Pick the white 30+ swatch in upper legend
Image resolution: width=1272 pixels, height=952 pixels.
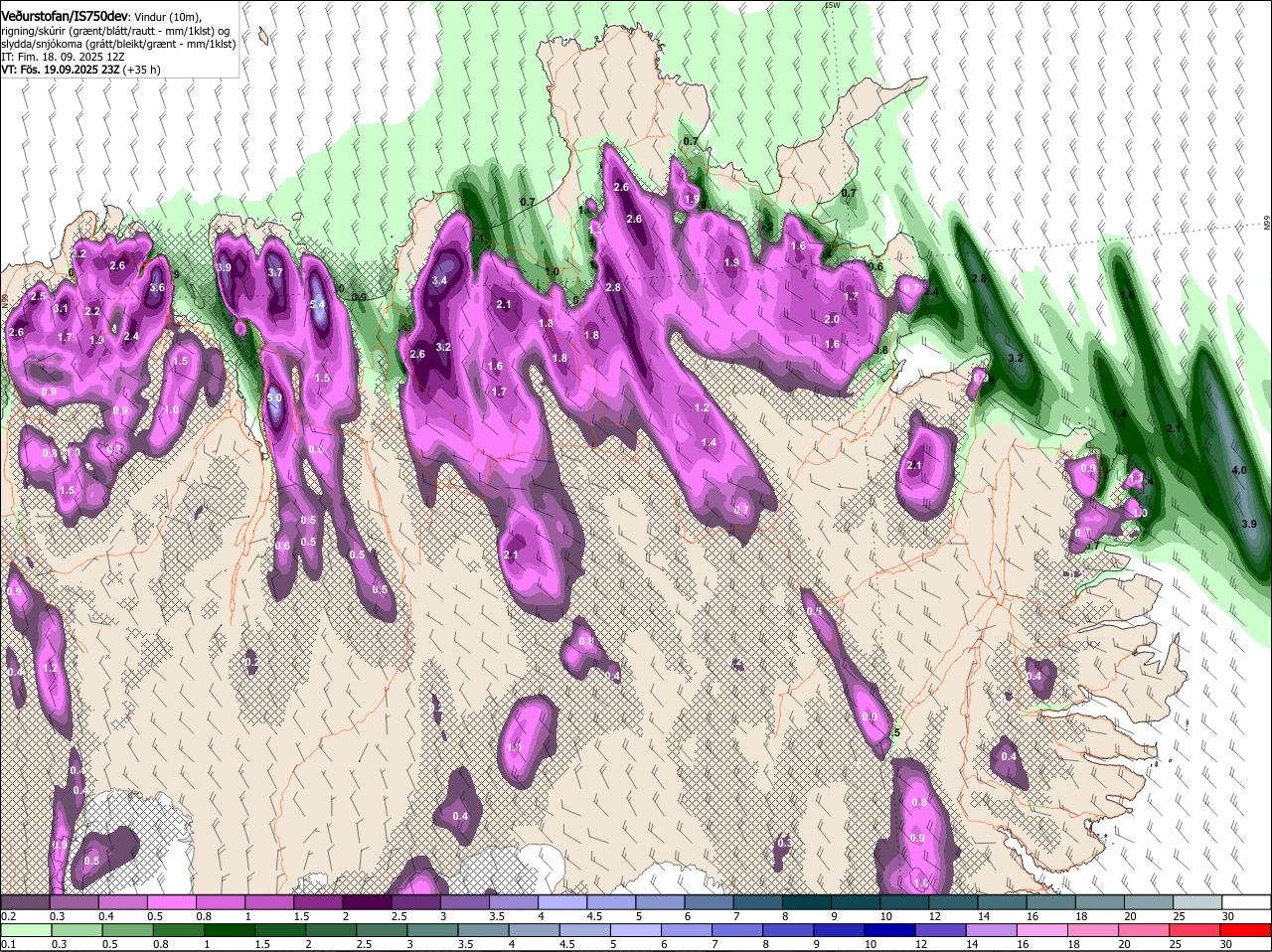point(1246,902)
